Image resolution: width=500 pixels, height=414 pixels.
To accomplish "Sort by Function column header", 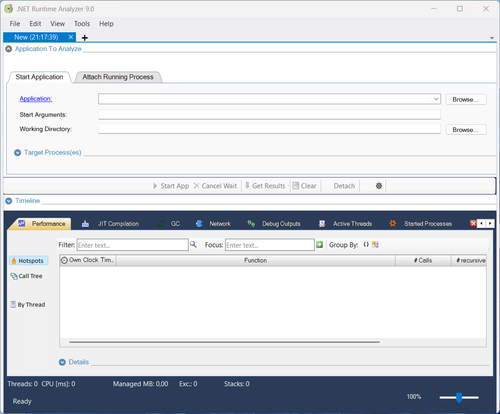I will click(x=256, y=260).
